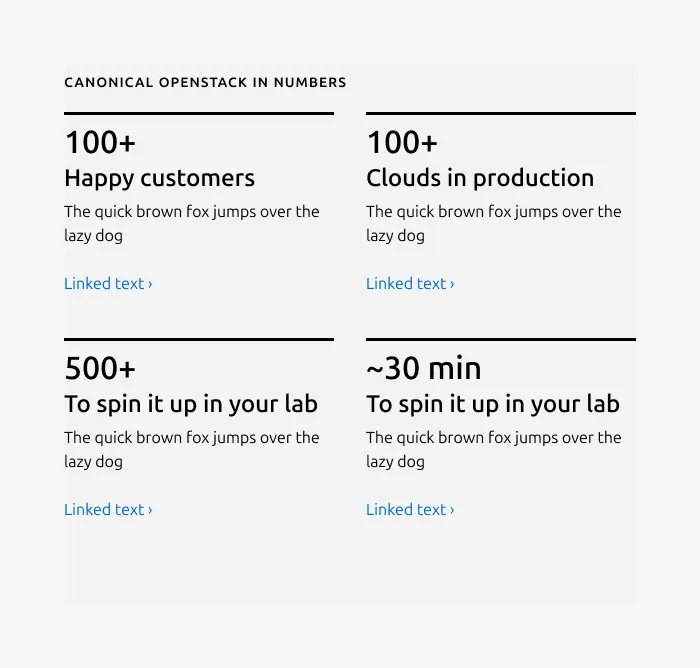Viewport: 700px width, 668px height.
Task: Click the 100+ figure above Happy customers
Action: pos(100,142)
